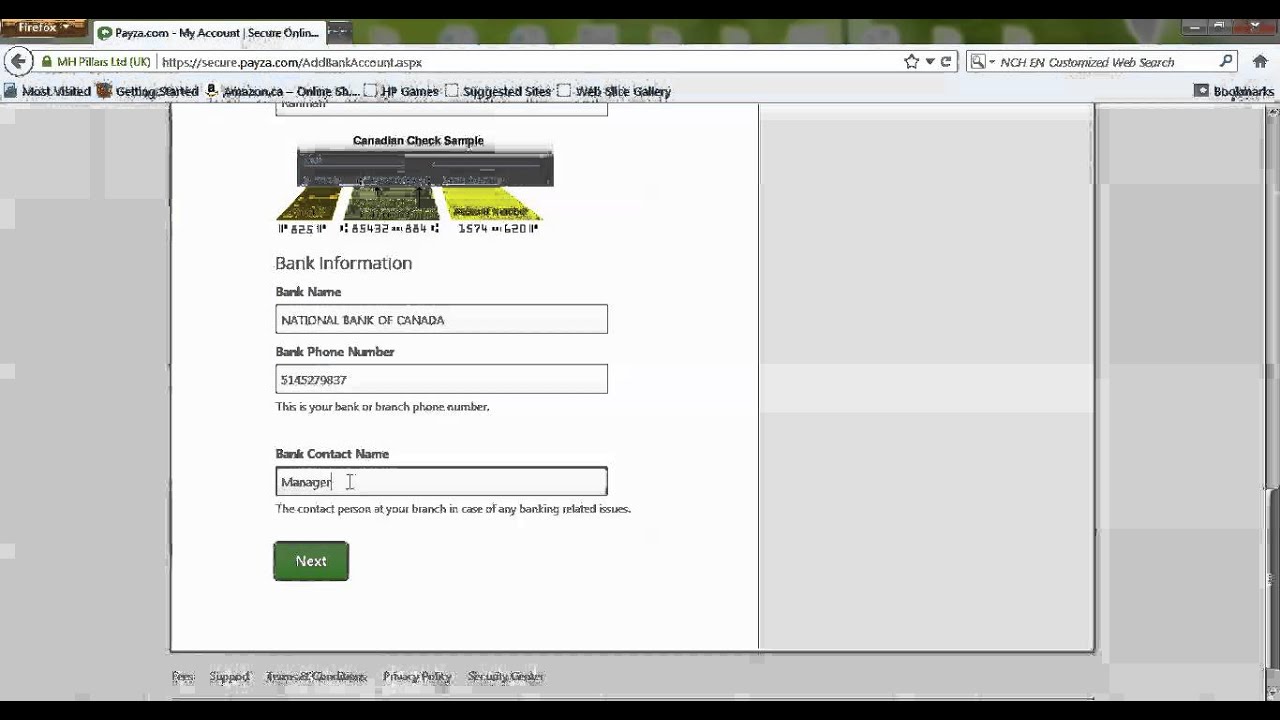This screenshot has width=1280, height=720.
Task: Click the Bank Contact Name input field
Action: coord(441,482)
